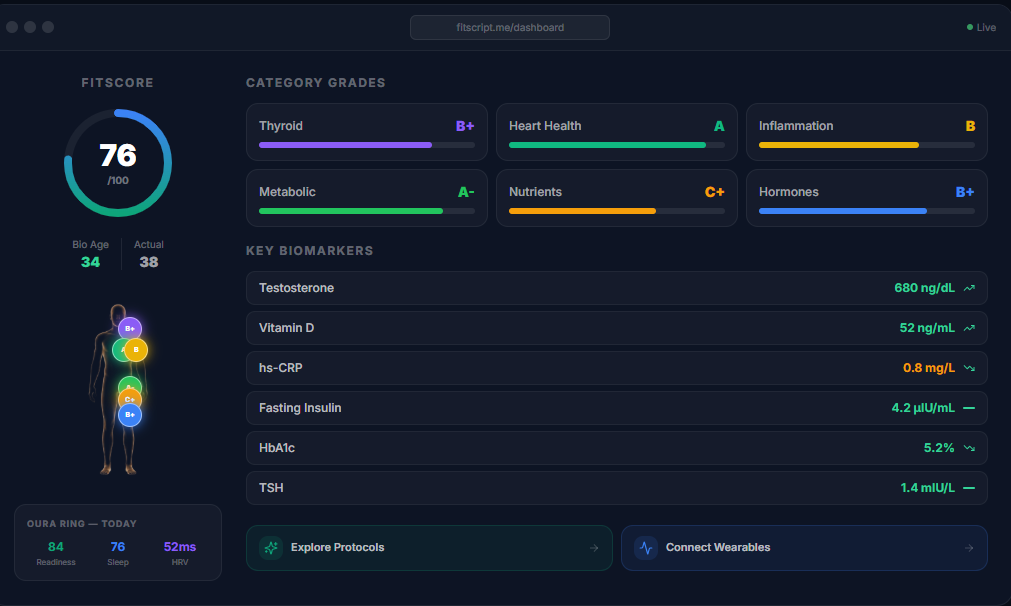Click the A- grade on Metabolic
The image size is (1011, 606).
pyautogui.click(x=466, y=192)
